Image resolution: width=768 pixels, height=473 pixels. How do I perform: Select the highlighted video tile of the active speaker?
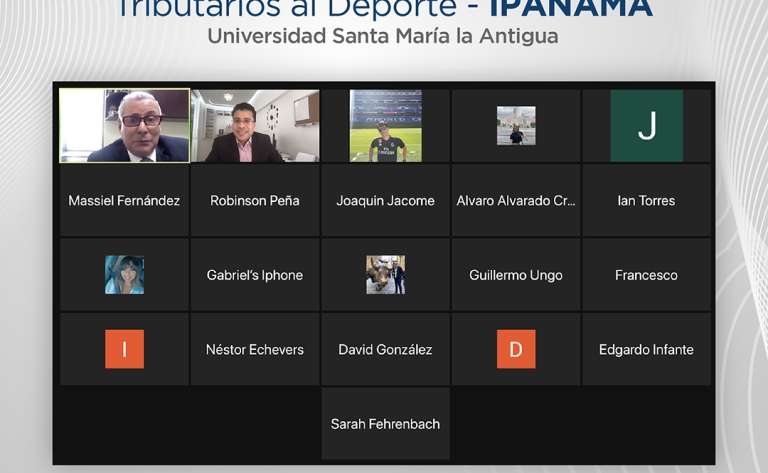[124, 126]
